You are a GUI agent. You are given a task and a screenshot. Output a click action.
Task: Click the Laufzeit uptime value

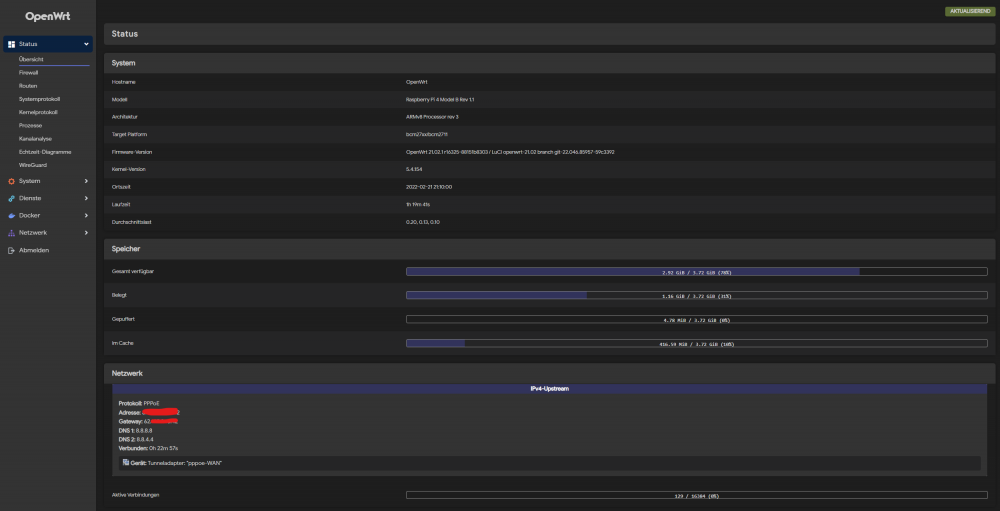pos(418,204)
